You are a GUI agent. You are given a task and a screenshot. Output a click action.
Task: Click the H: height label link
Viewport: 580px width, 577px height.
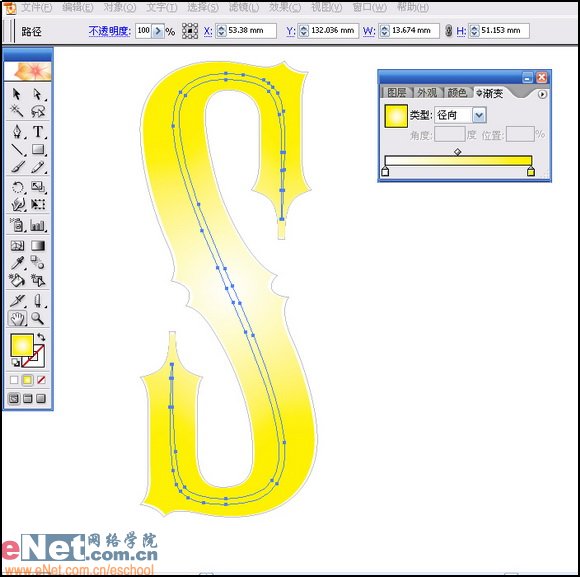click(x=461, y=31)
